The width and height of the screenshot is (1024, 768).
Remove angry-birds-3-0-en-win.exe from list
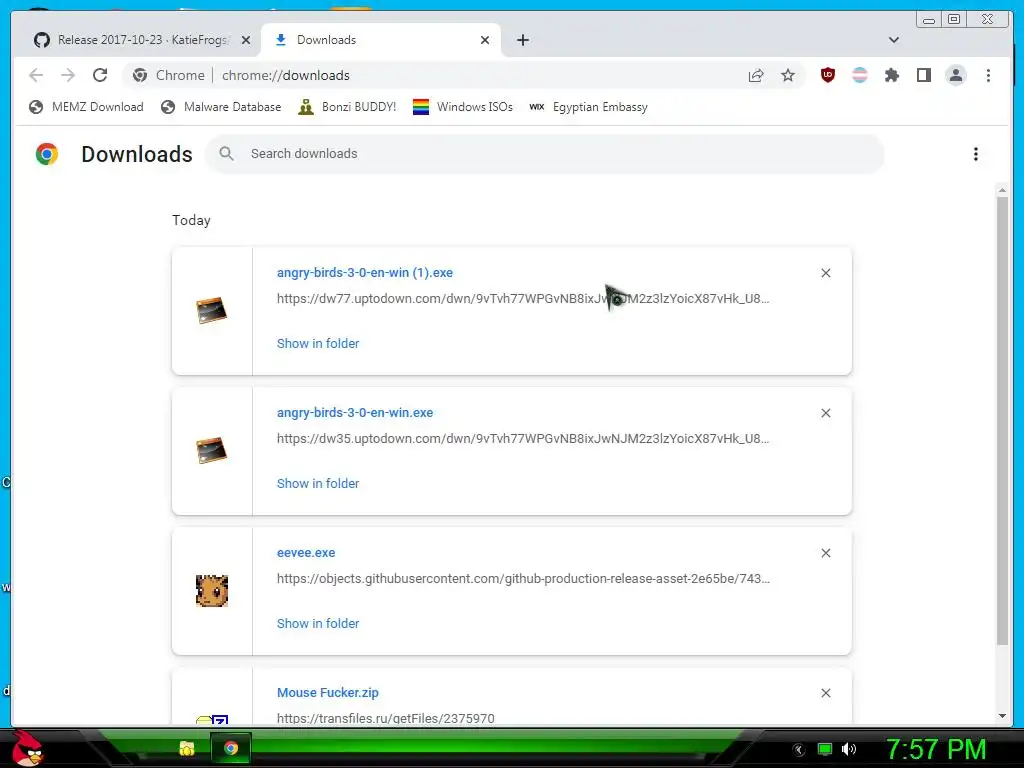[x=825, y=413]
